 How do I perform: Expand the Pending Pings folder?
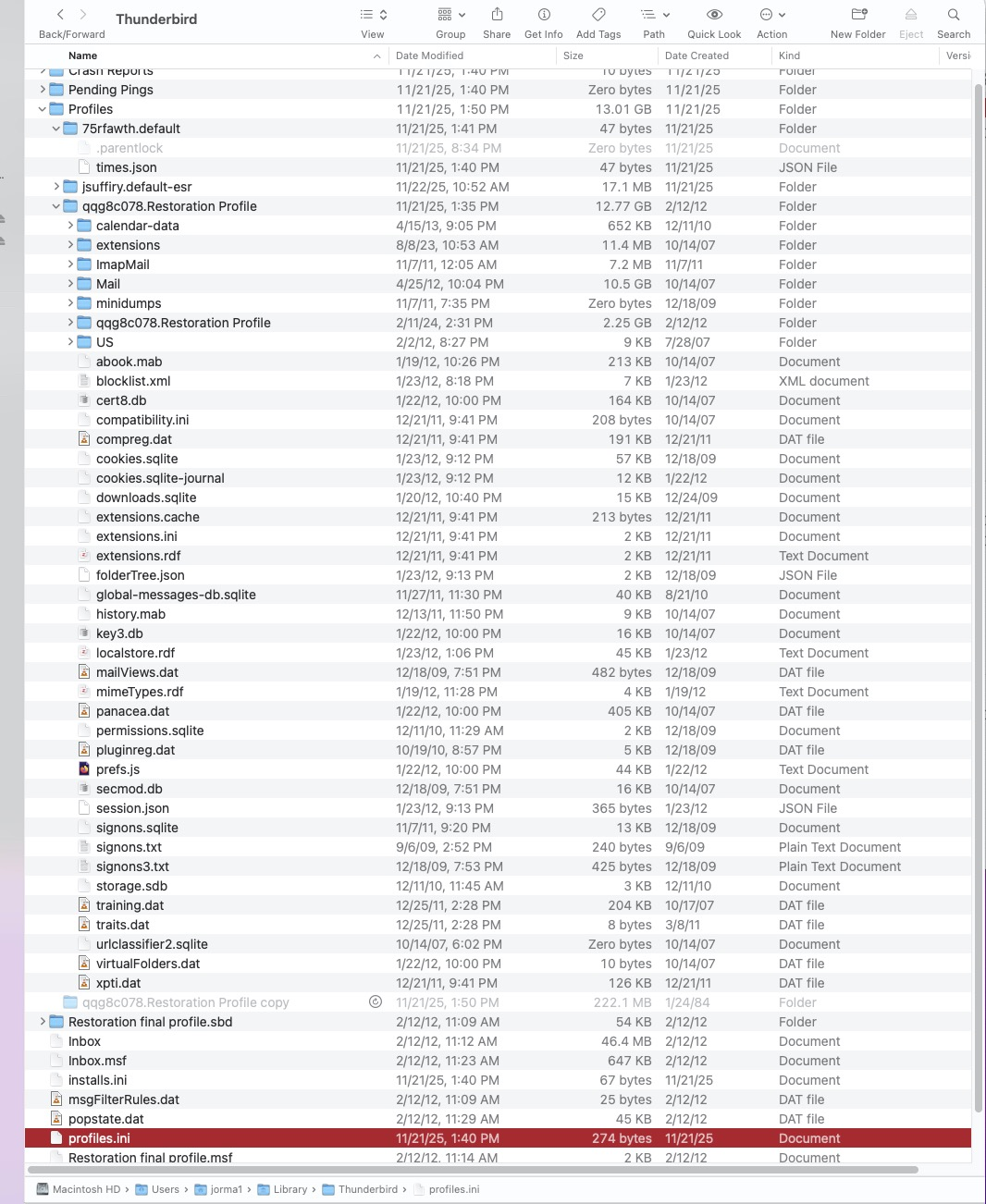[43, 90]
